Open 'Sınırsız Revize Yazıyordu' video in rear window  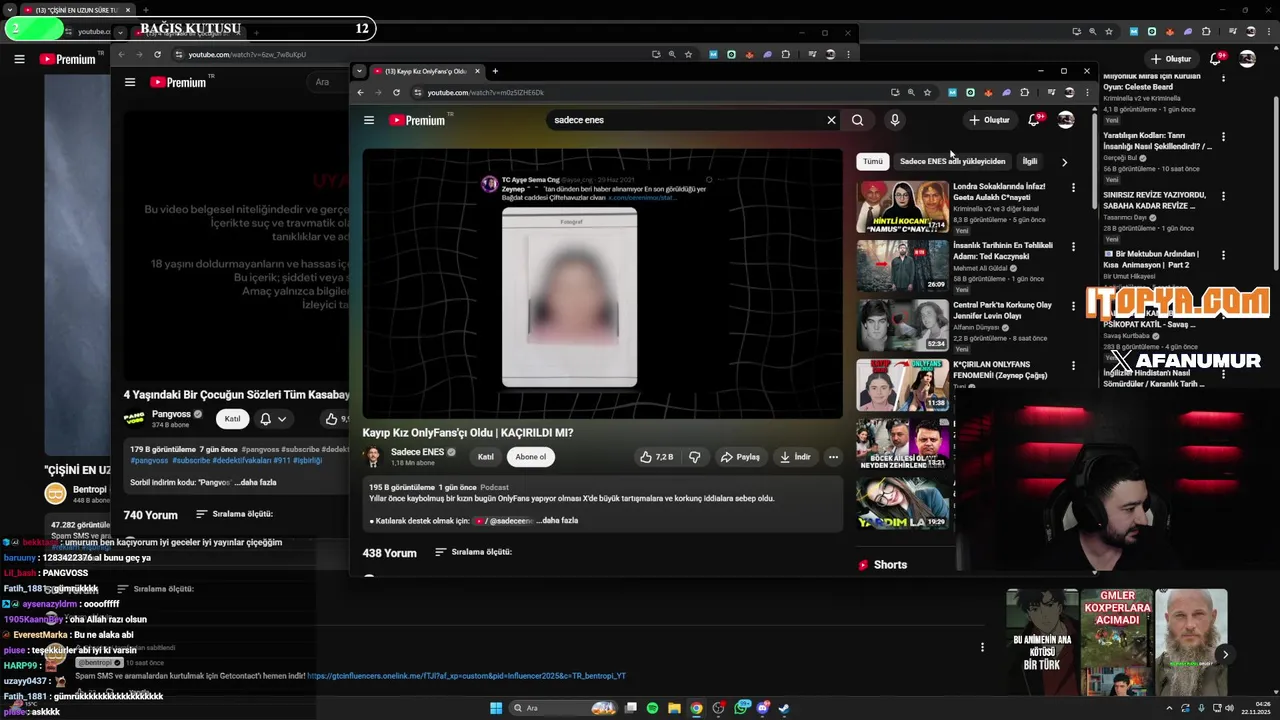[1155, 200]
